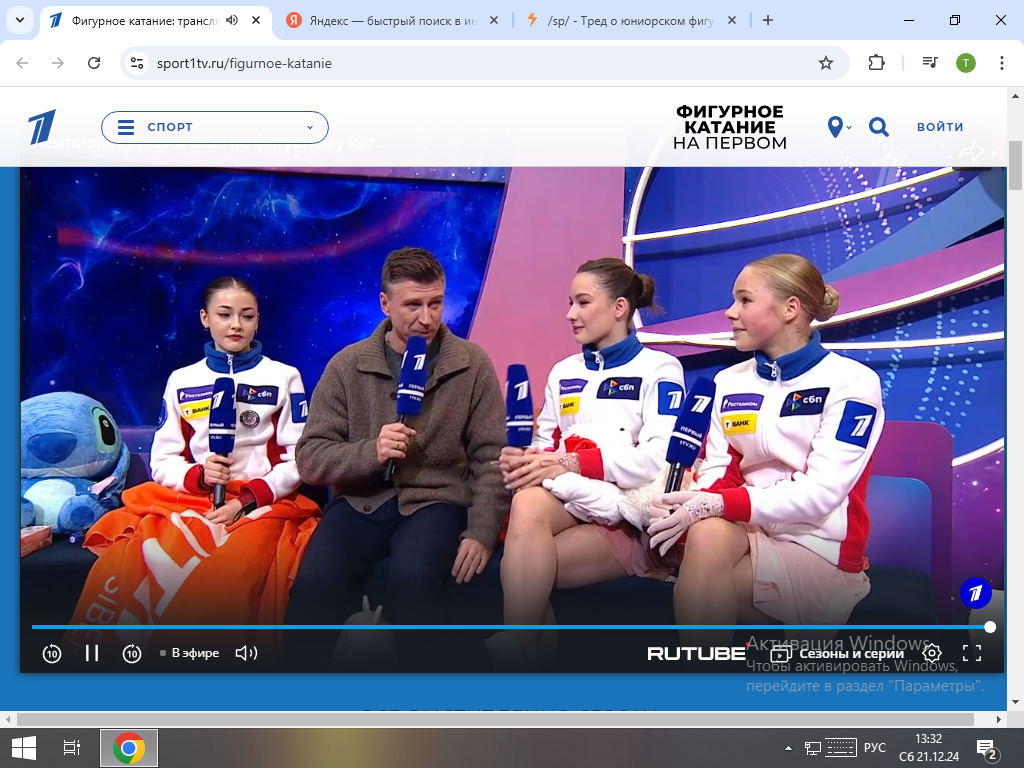This screenshot has width=1024, height=768.
Task: Pause the live video stream
Action: pos(92,653)
